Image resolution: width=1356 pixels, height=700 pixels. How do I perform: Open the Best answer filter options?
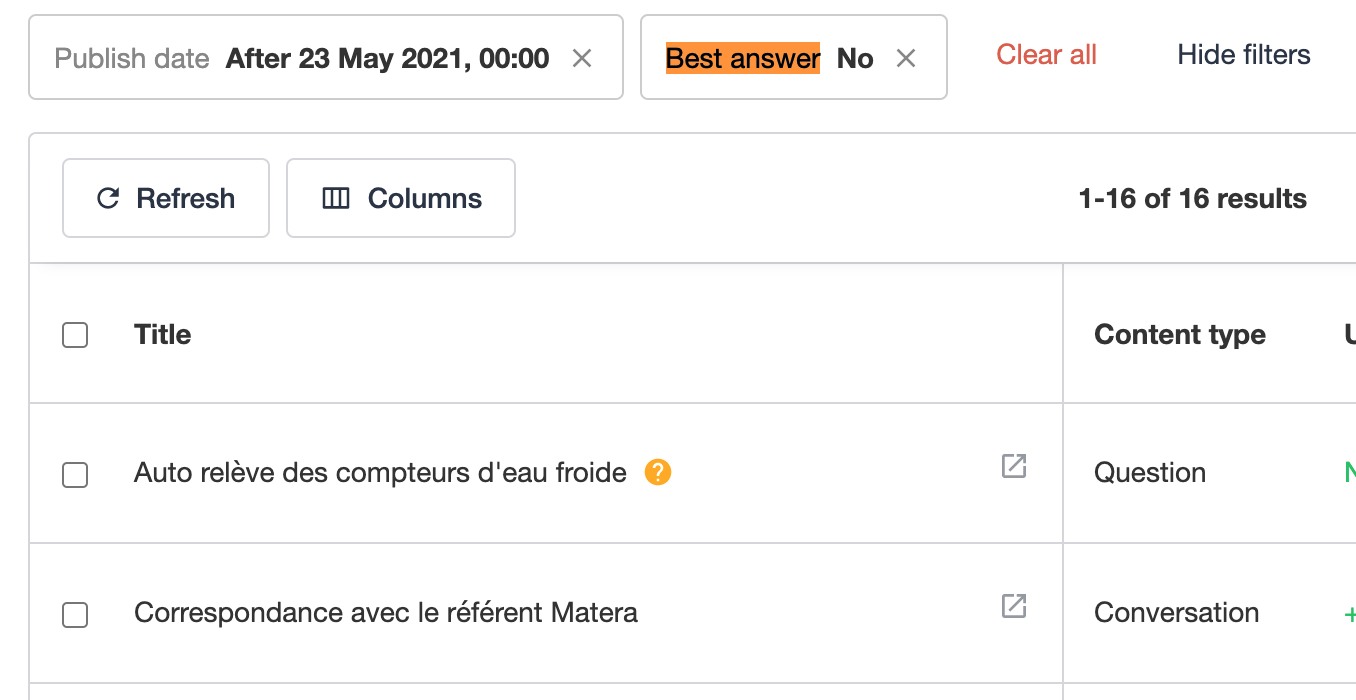click(770, 59)
